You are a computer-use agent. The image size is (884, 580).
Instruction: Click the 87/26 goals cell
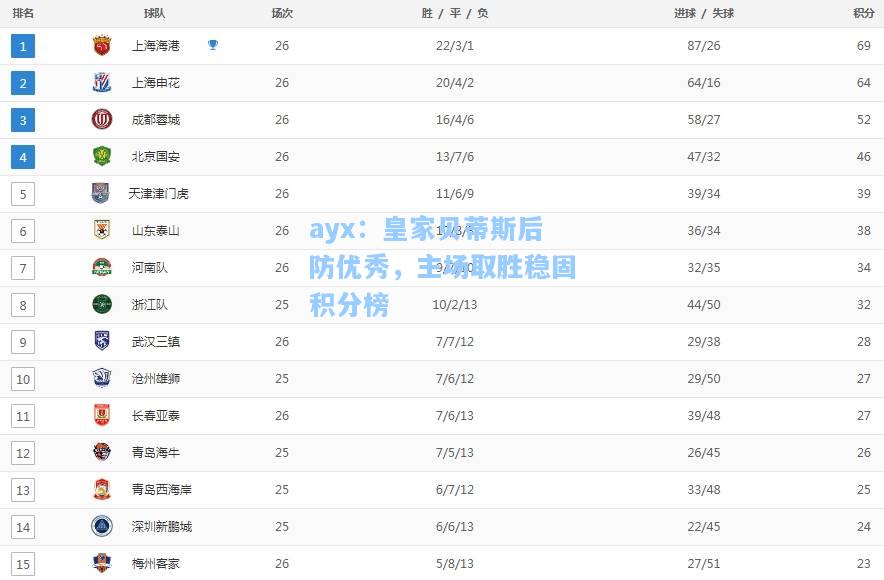coord(704,46)
